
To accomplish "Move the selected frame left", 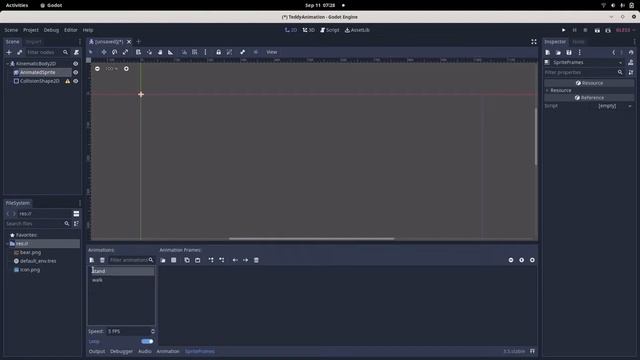I will click(x=235, y=260).
